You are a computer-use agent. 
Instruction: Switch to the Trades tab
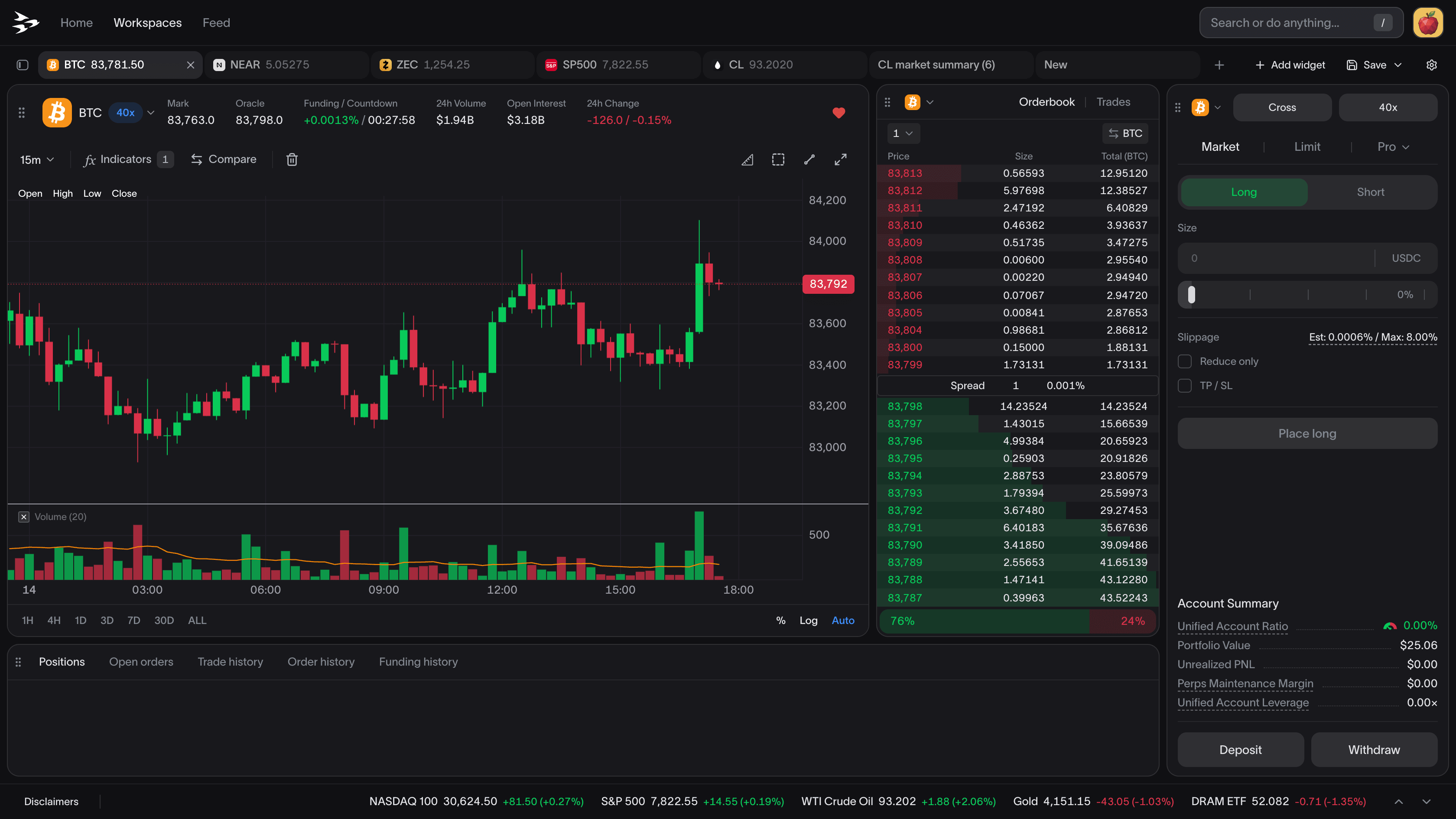tap(1113, 102)
